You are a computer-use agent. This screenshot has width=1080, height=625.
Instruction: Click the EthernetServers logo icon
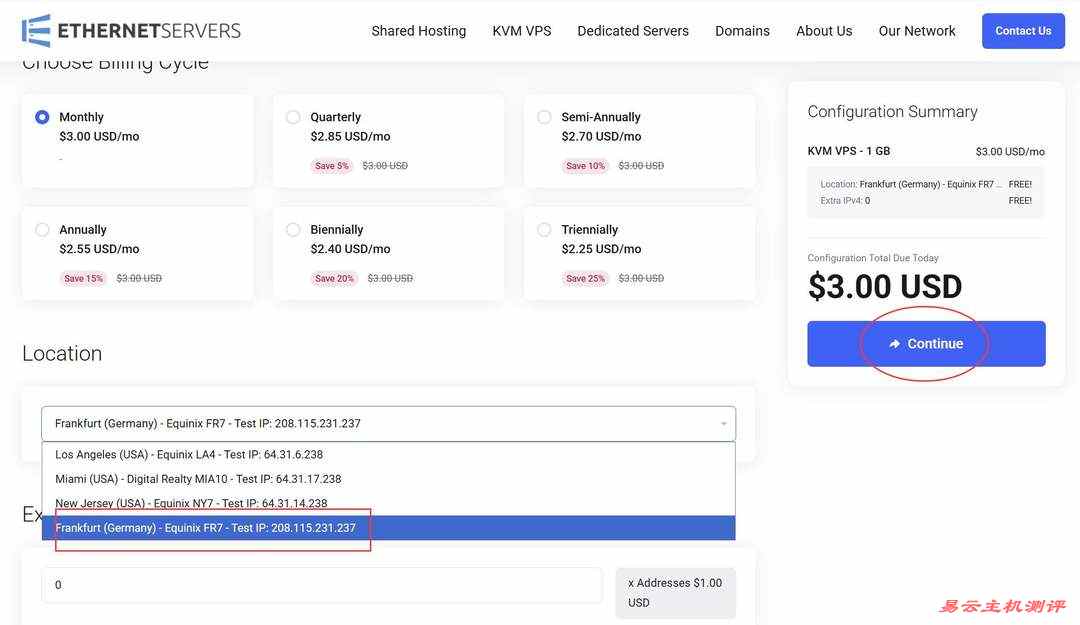click(35, 30)
